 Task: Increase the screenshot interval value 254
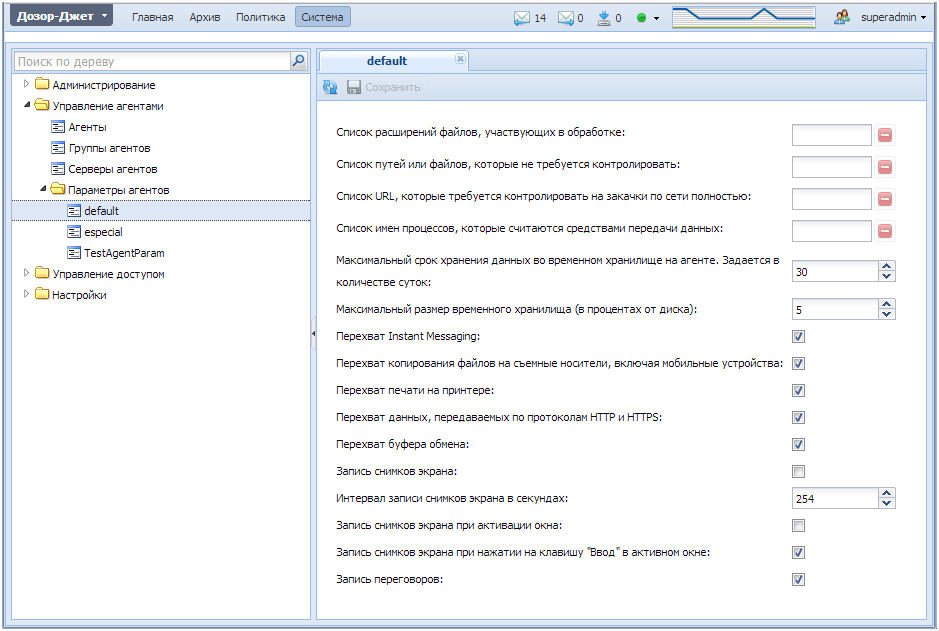(887, 493)
